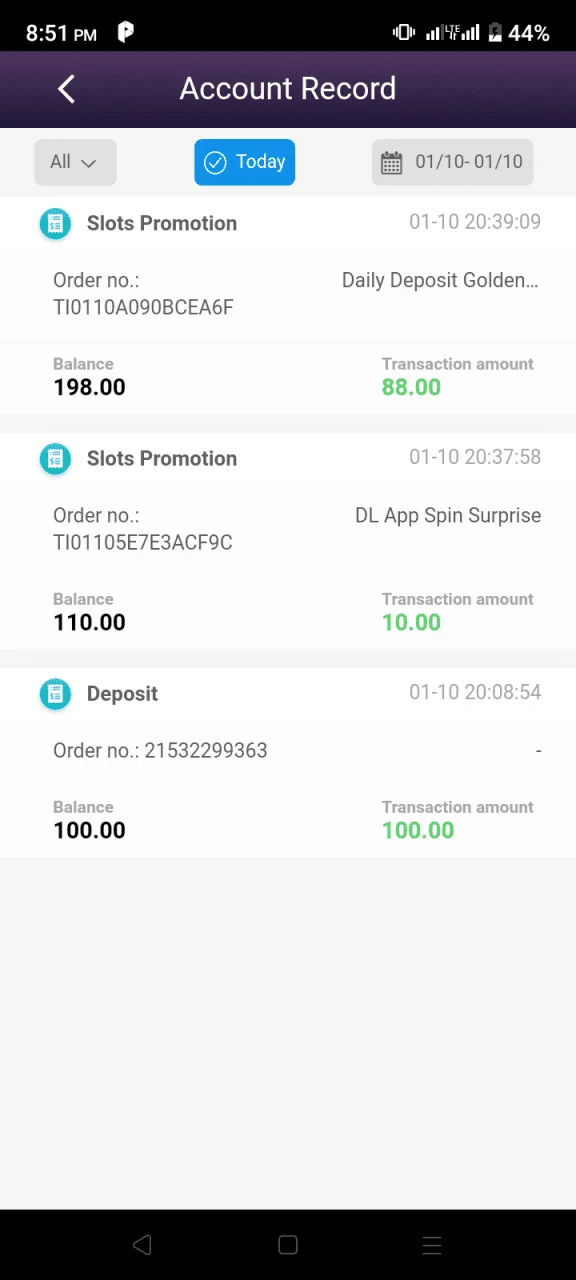The image size is (576, 1280).
Task: Tap the Android home navigation button
Action: (x=288, y=1245)
